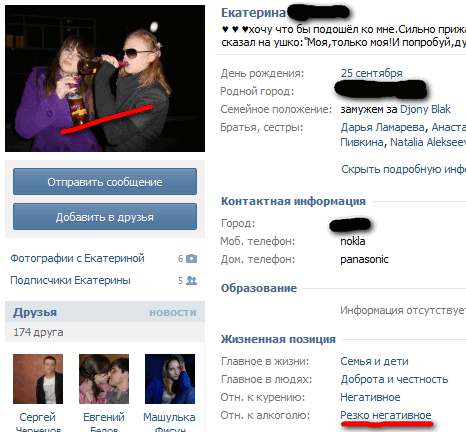Open Екатерина's profile photo
Viewport: 466px width, 432px height.
105,78
